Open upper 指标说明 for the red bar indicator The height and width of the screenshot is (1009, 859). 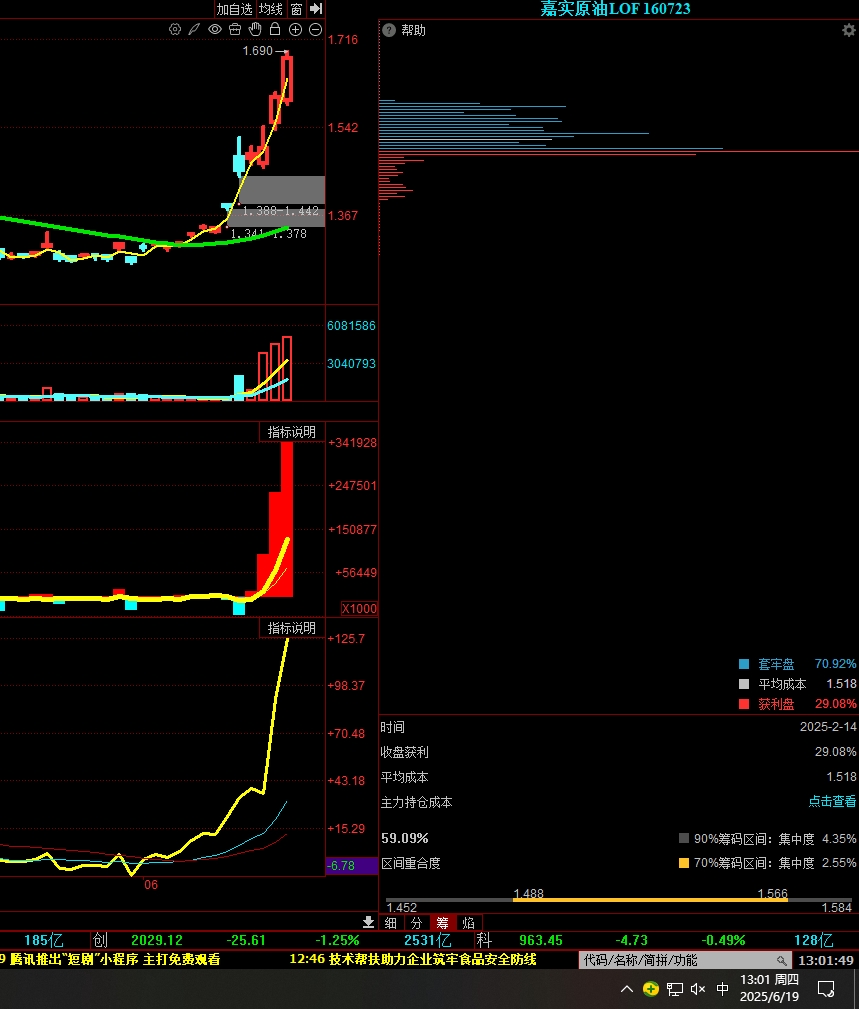291,432
